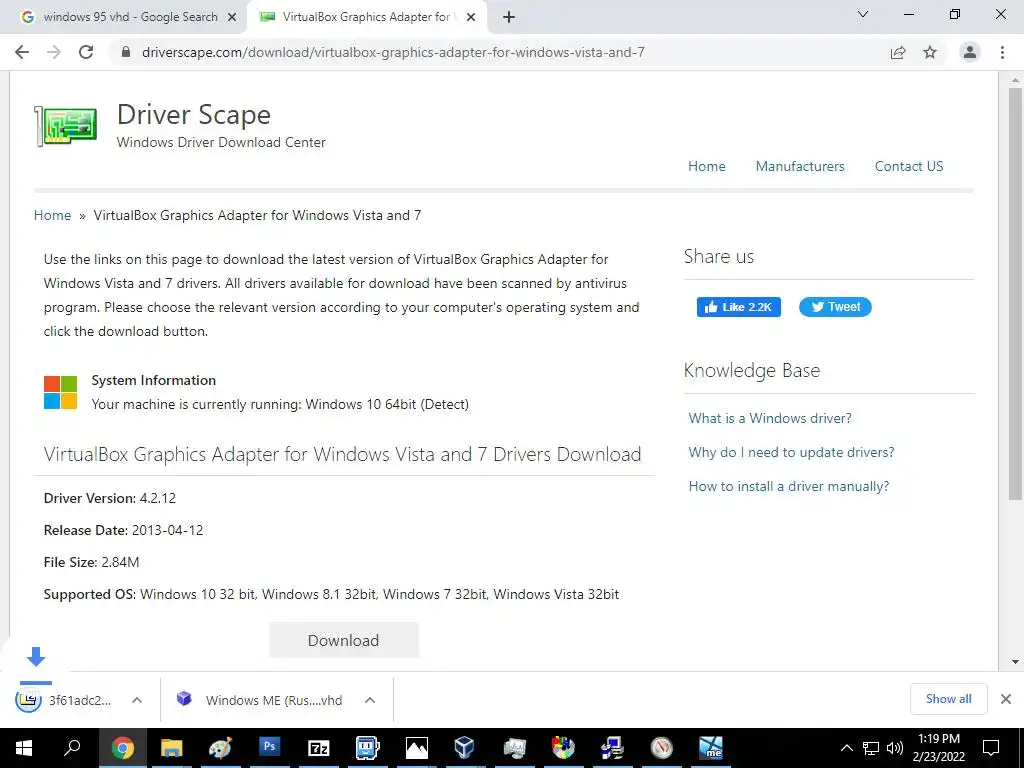
Task: Click the page vertical scrollbar thumb
Action: tap(1015, 294)
